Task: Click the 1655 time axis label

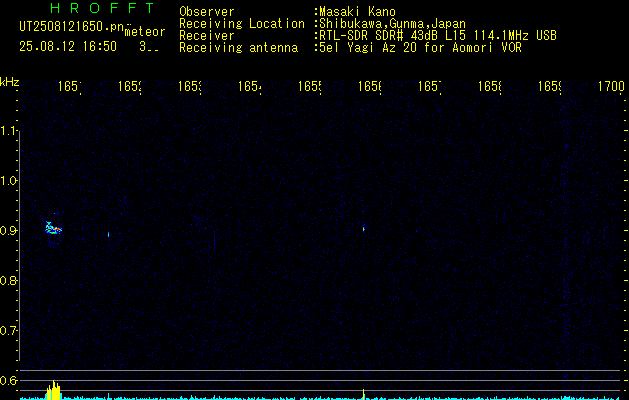Action: (310, 86)
